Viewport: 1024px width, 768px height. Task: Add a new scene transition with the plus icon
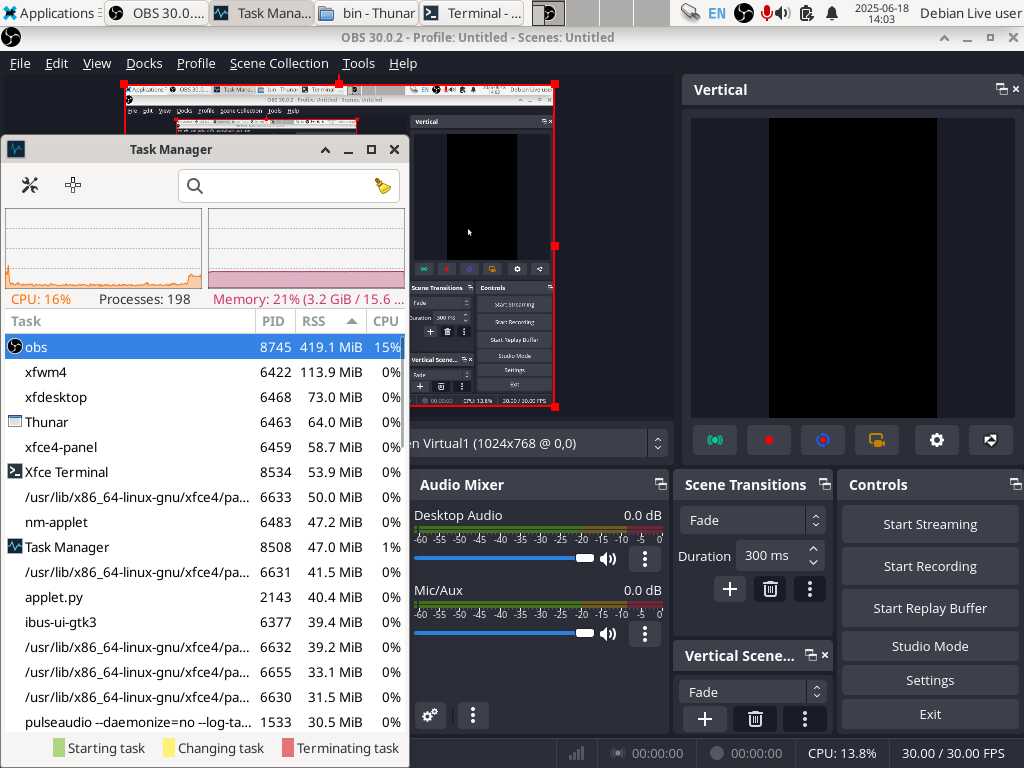(729, 589)
